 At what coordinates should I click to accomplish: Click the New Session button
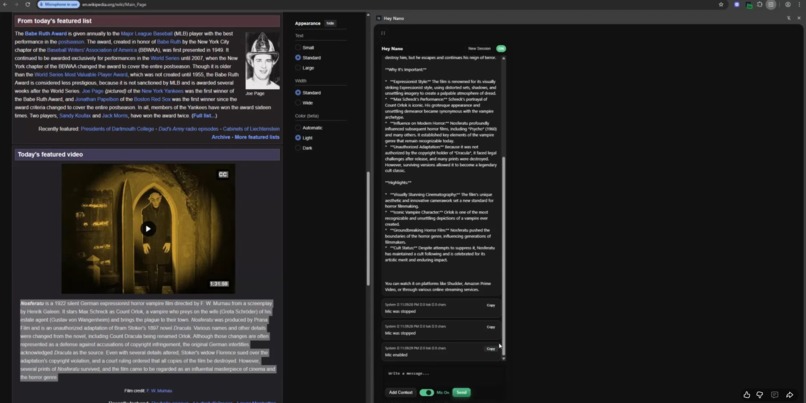pos(479,49)
